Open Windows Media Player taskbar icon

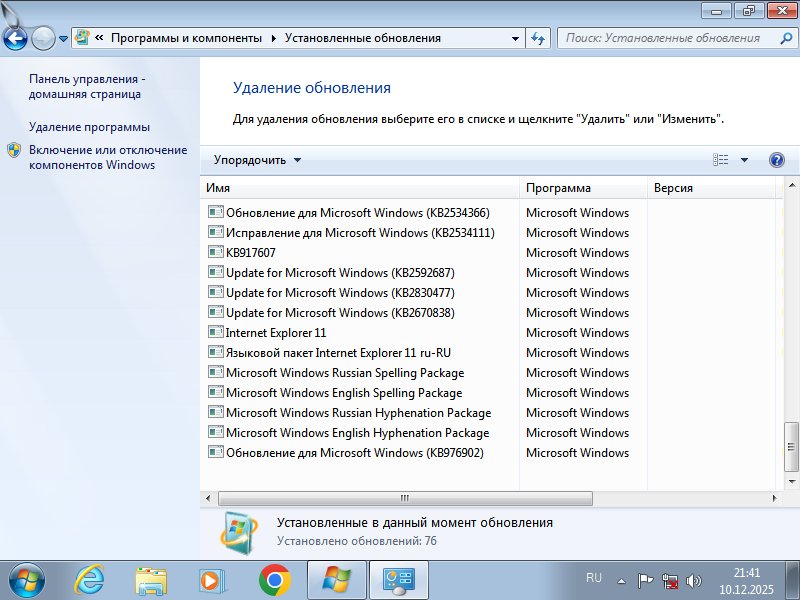(x=211, y=579)
